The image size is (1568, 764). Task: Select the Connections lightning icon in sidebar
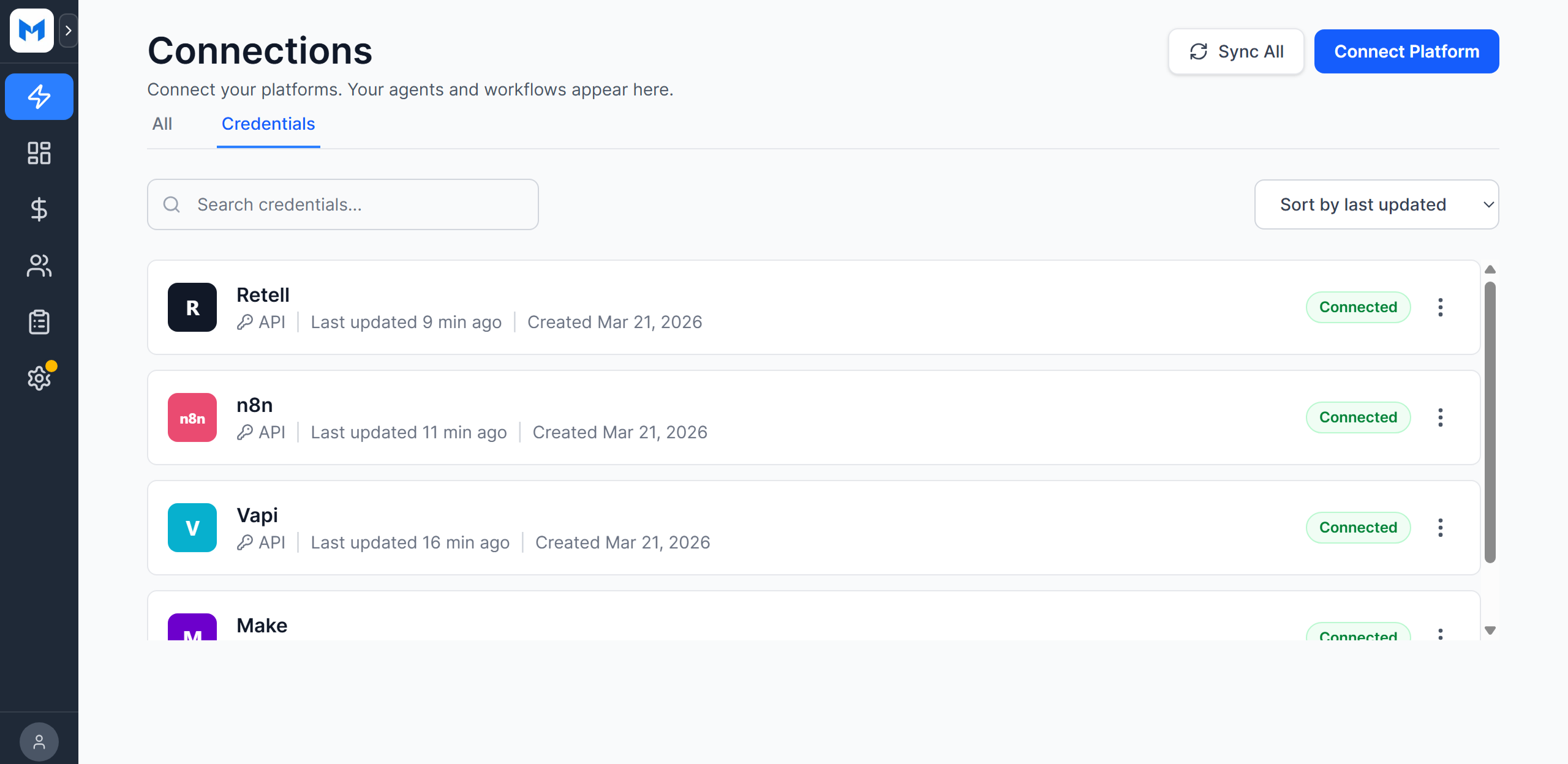pos(39,96)
